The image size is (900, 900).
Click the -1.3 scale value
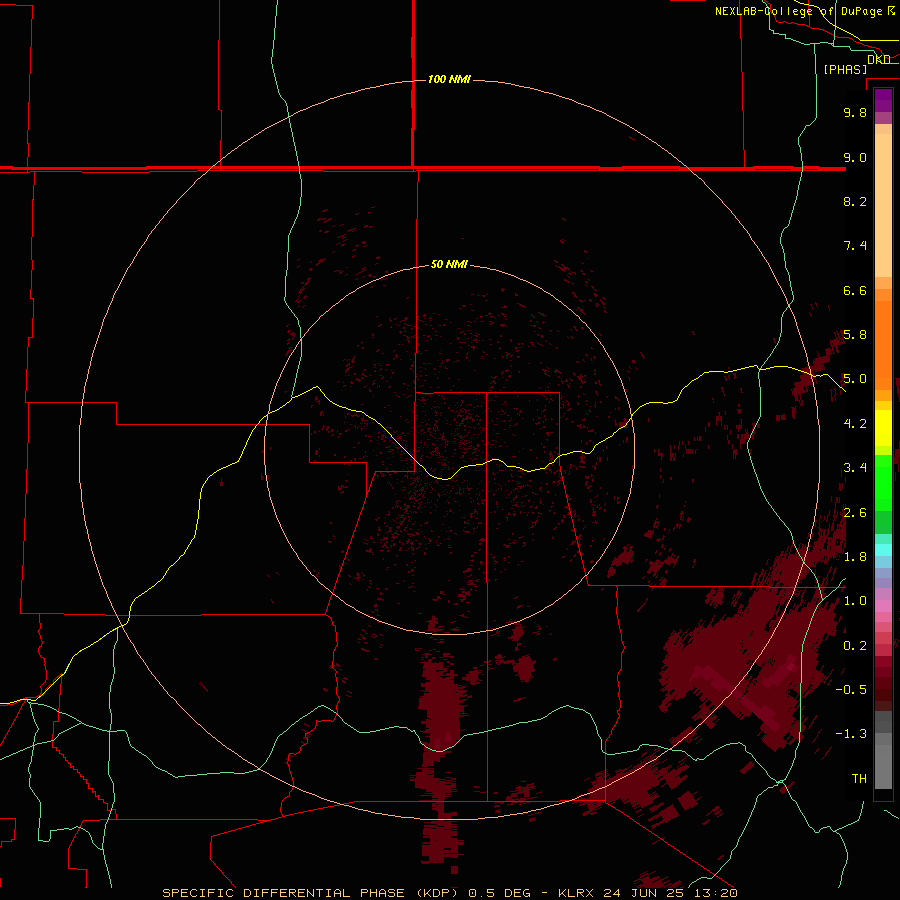pos(851,734)
